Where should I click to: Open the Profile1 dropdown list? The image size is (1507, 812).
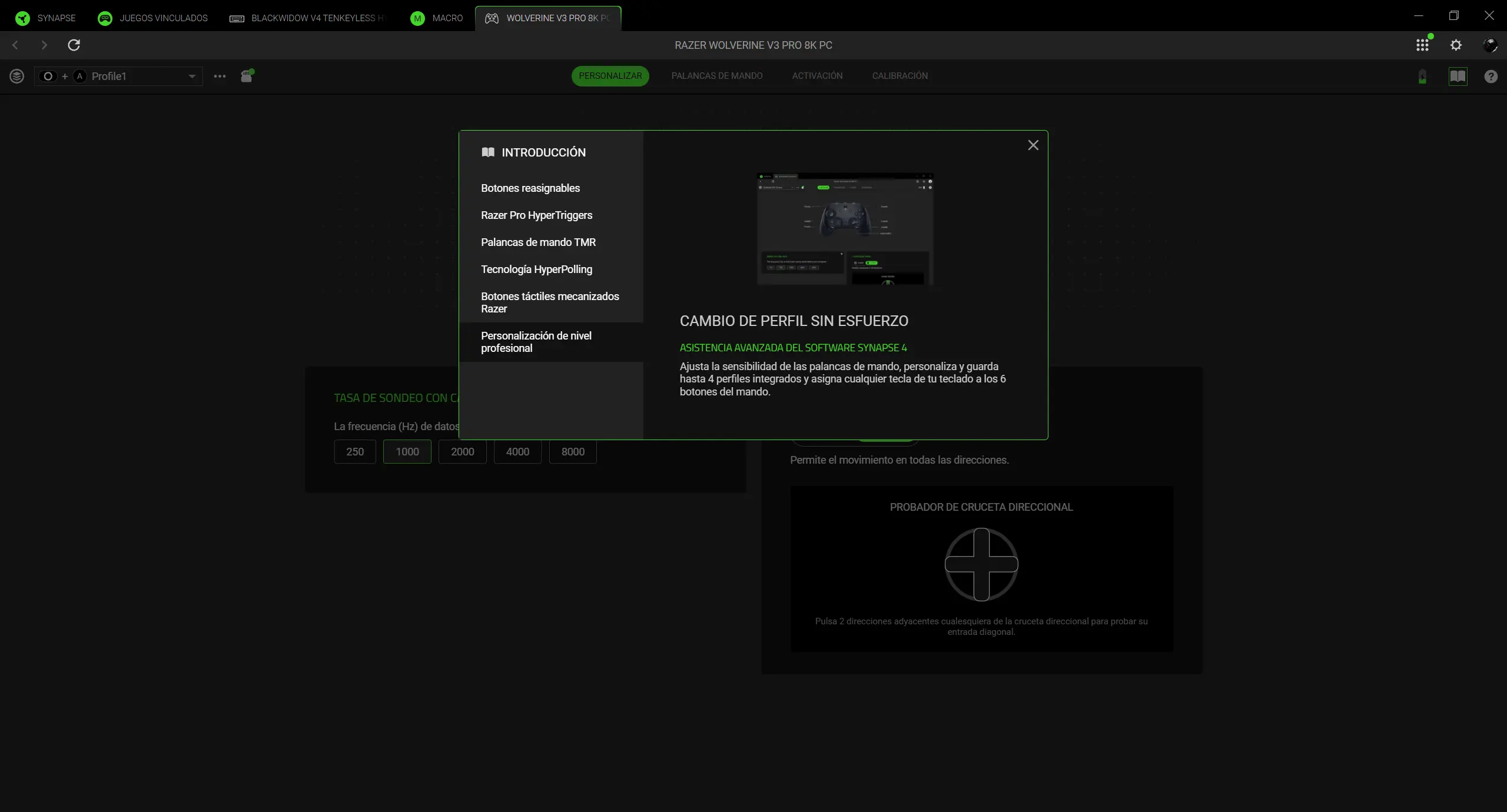(x=192, y=76)
